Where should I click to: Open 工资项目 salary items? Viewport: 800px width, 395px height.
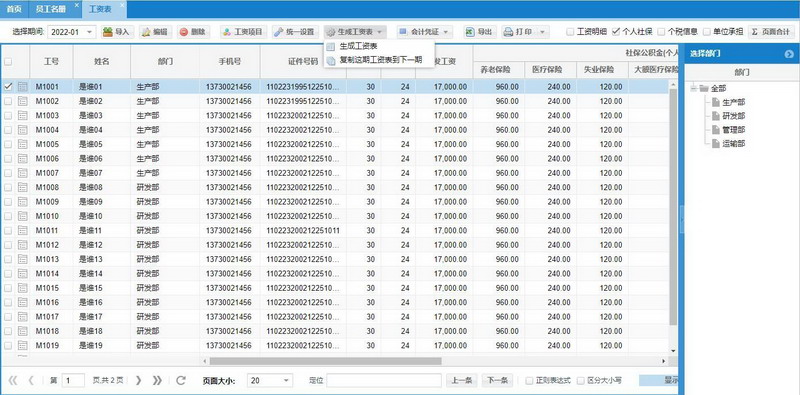point(243,32)
